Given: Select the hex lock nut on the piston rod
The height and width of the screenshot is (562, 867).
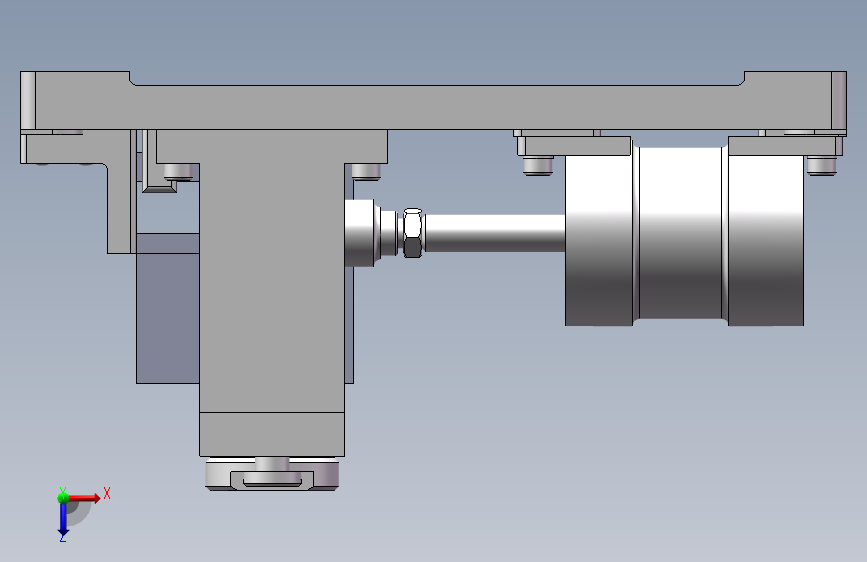Looking at the screenshot, I should [x=412, y=233].
